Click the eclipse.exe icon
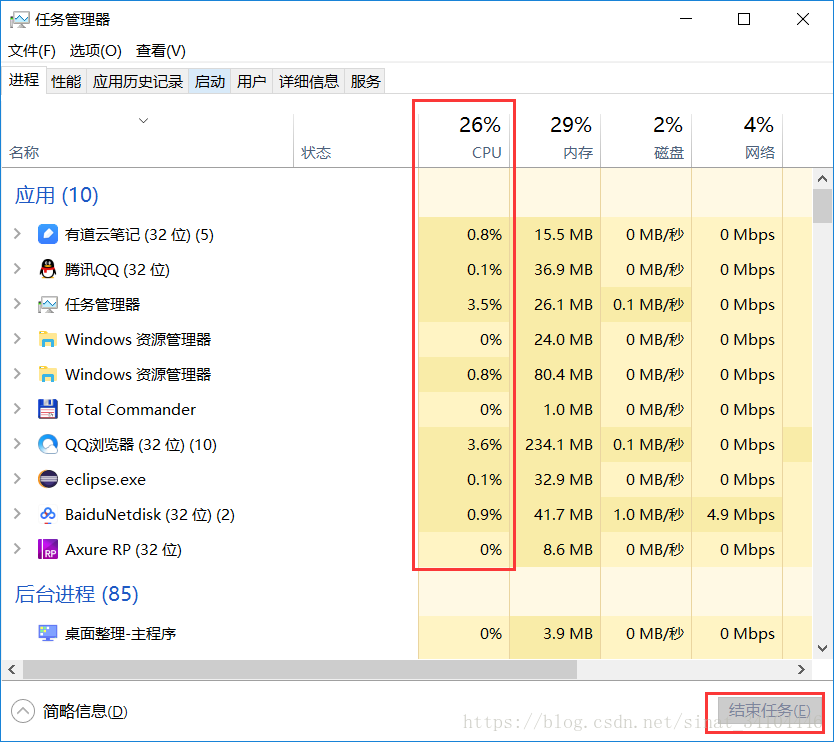The height and width of the screenshot is (742, 834). click(48, 479)
